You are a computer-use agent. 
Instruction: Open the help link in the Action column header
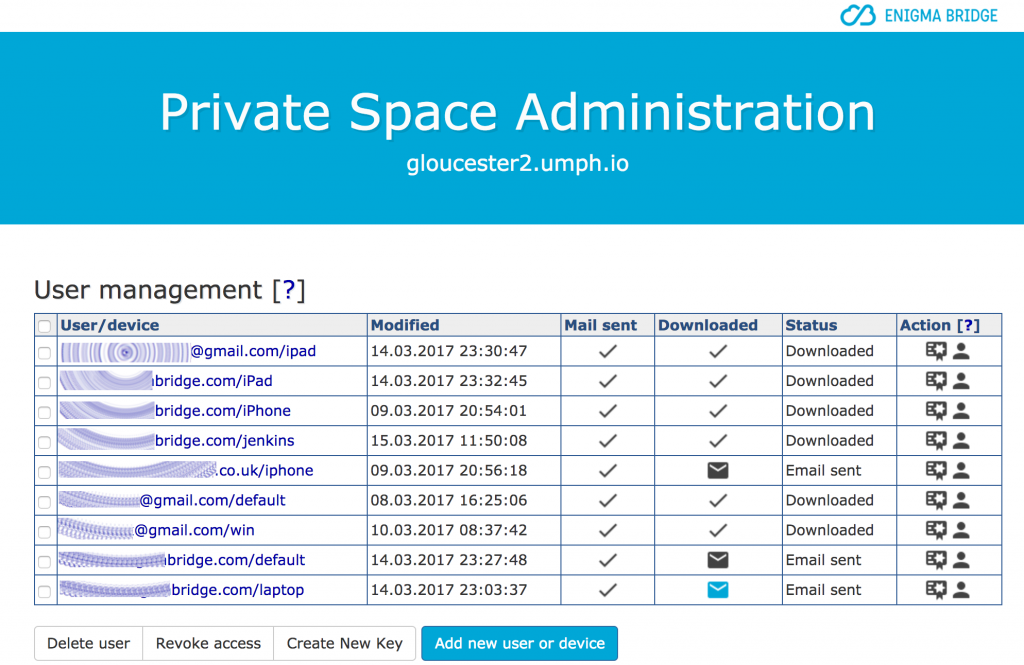click(969, 325)
